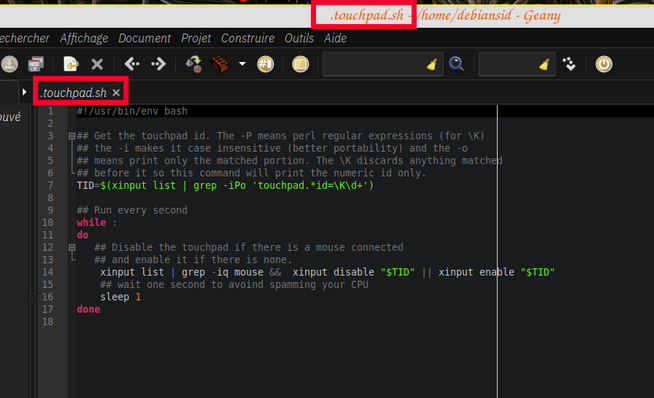Screen dimensions: 654x398
Task: Click the '## wait one second' comment line
Action: click(234, 285)
